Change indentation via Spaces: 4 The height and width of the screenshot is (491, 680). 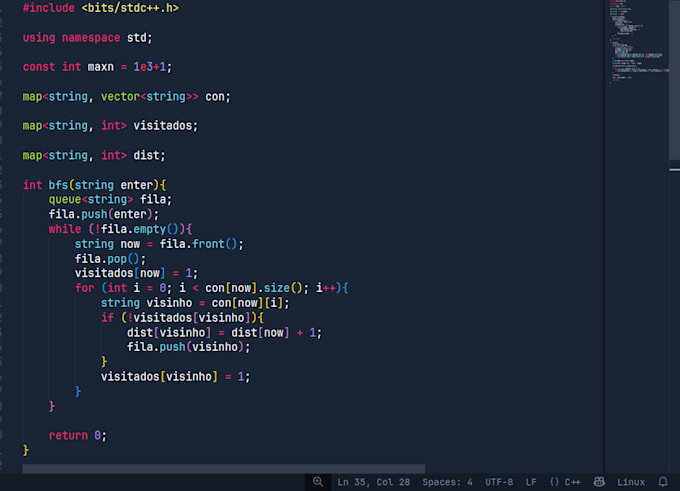pos(447,482)
